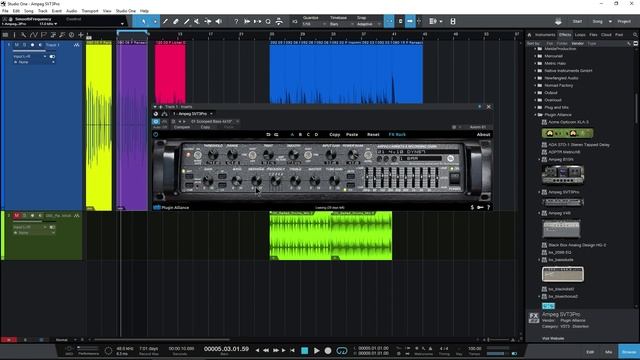Click Paste in the plugin toolbar
The height and width of the screenshot is (360, 640).
click(x=352, y=134)
